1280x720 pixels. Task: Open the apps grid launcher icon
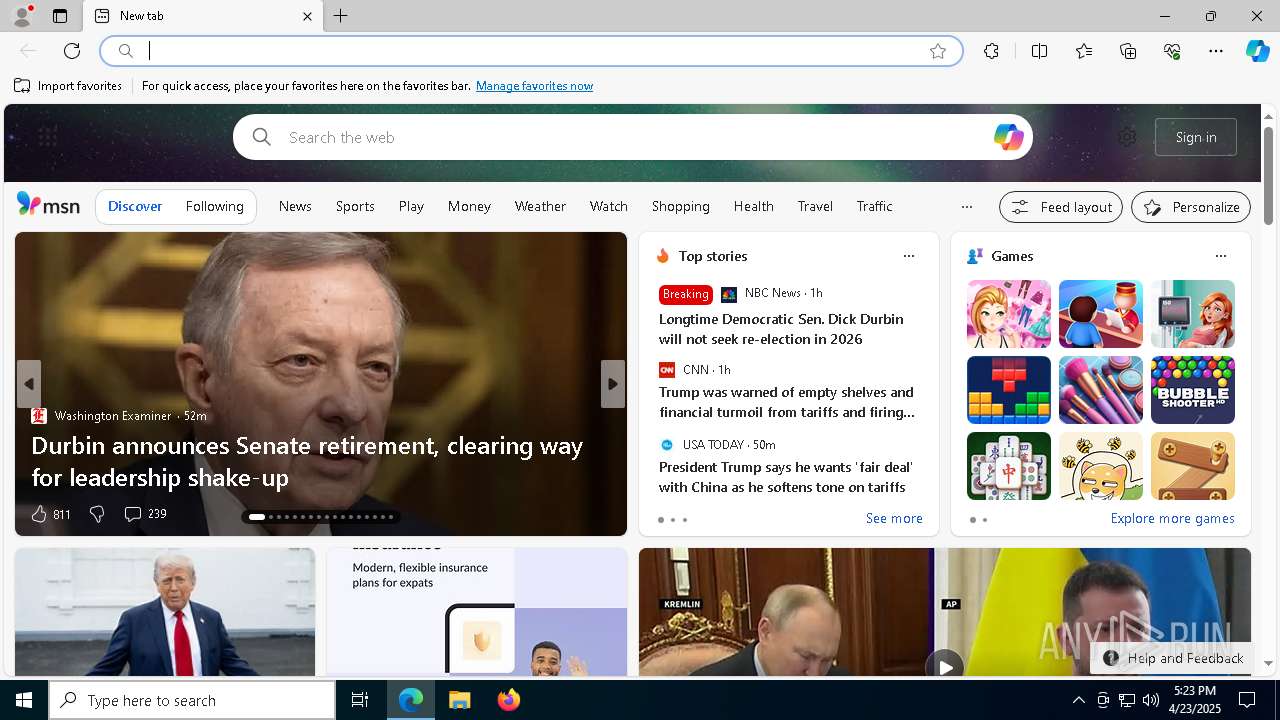click(x=47, y=137)
